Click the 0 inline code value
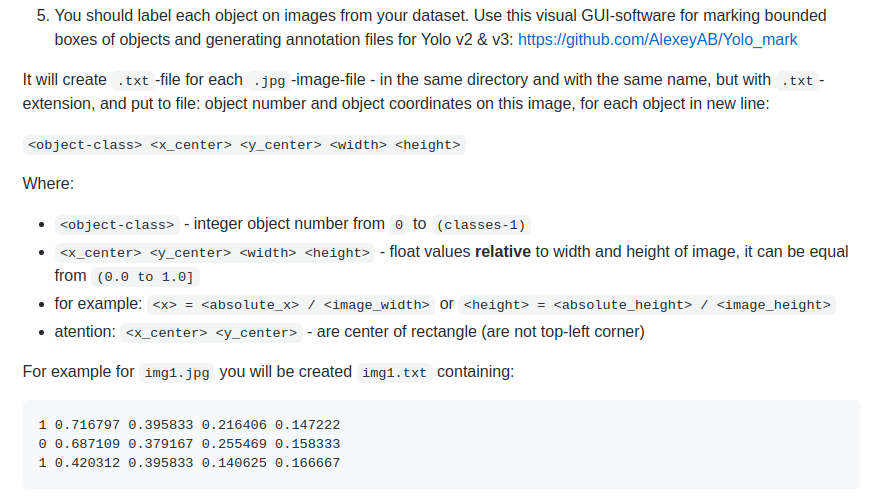 click(x=399, y=225)
